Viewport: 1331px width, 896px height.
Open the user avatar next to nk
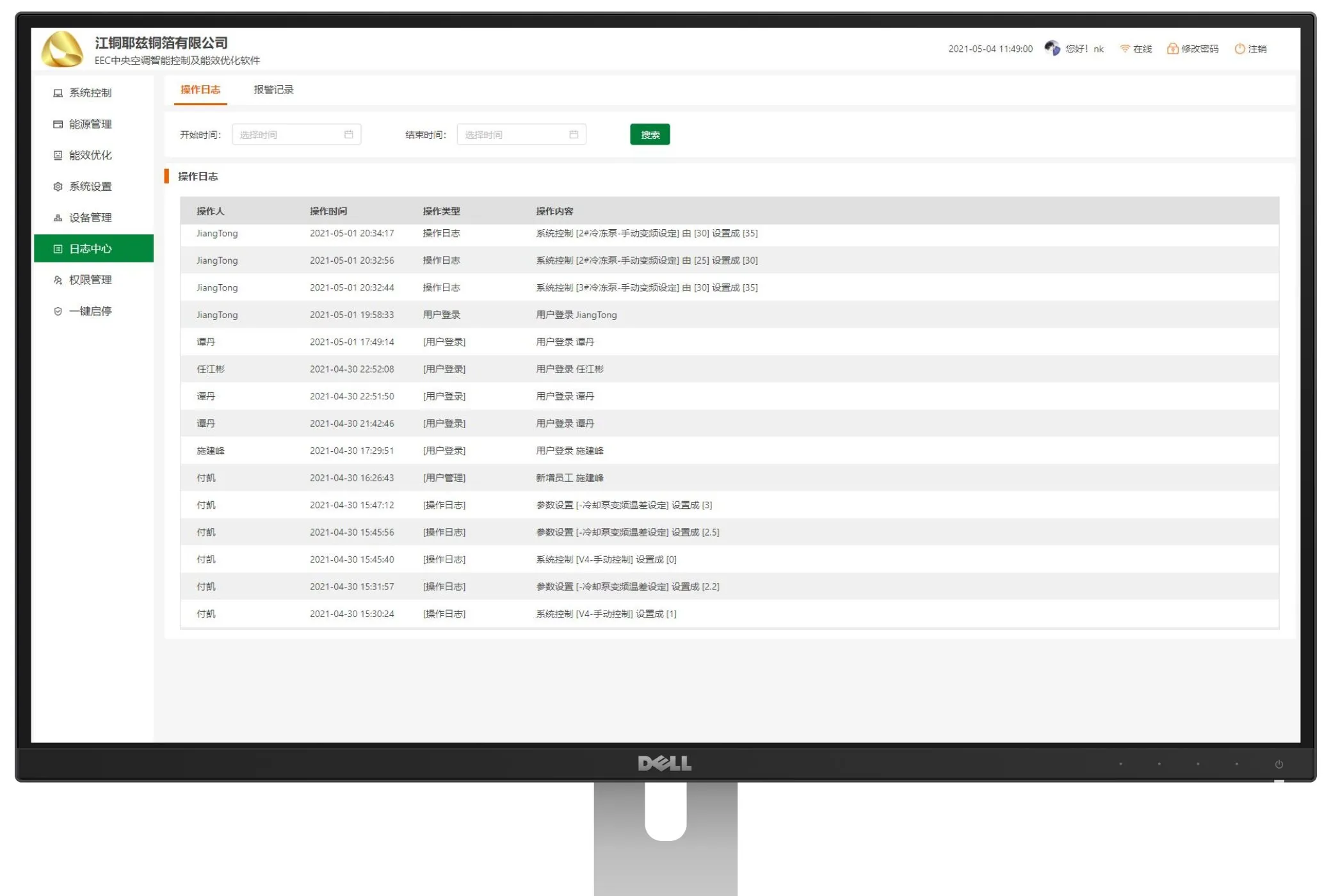coord(1053,47)
